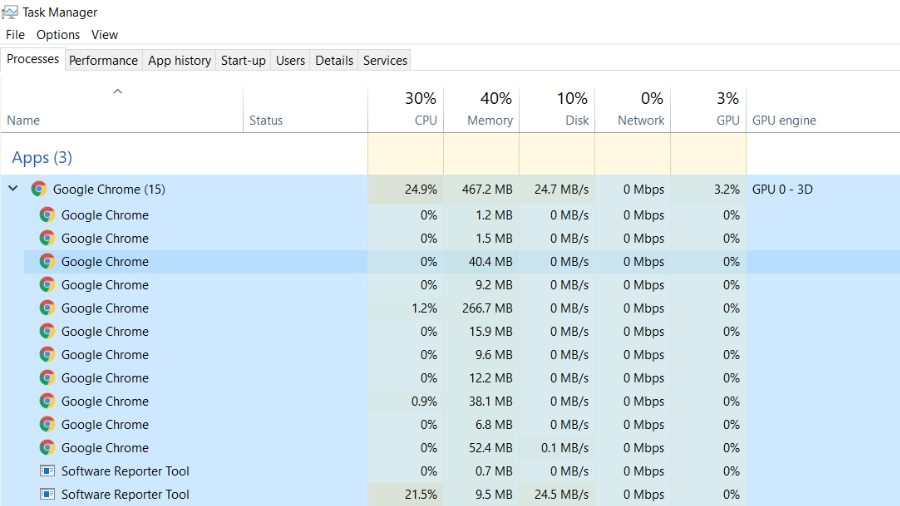Click the 9.2 MB memory value
The height and width of the screenshot is (506, 900).
(494, 285)
